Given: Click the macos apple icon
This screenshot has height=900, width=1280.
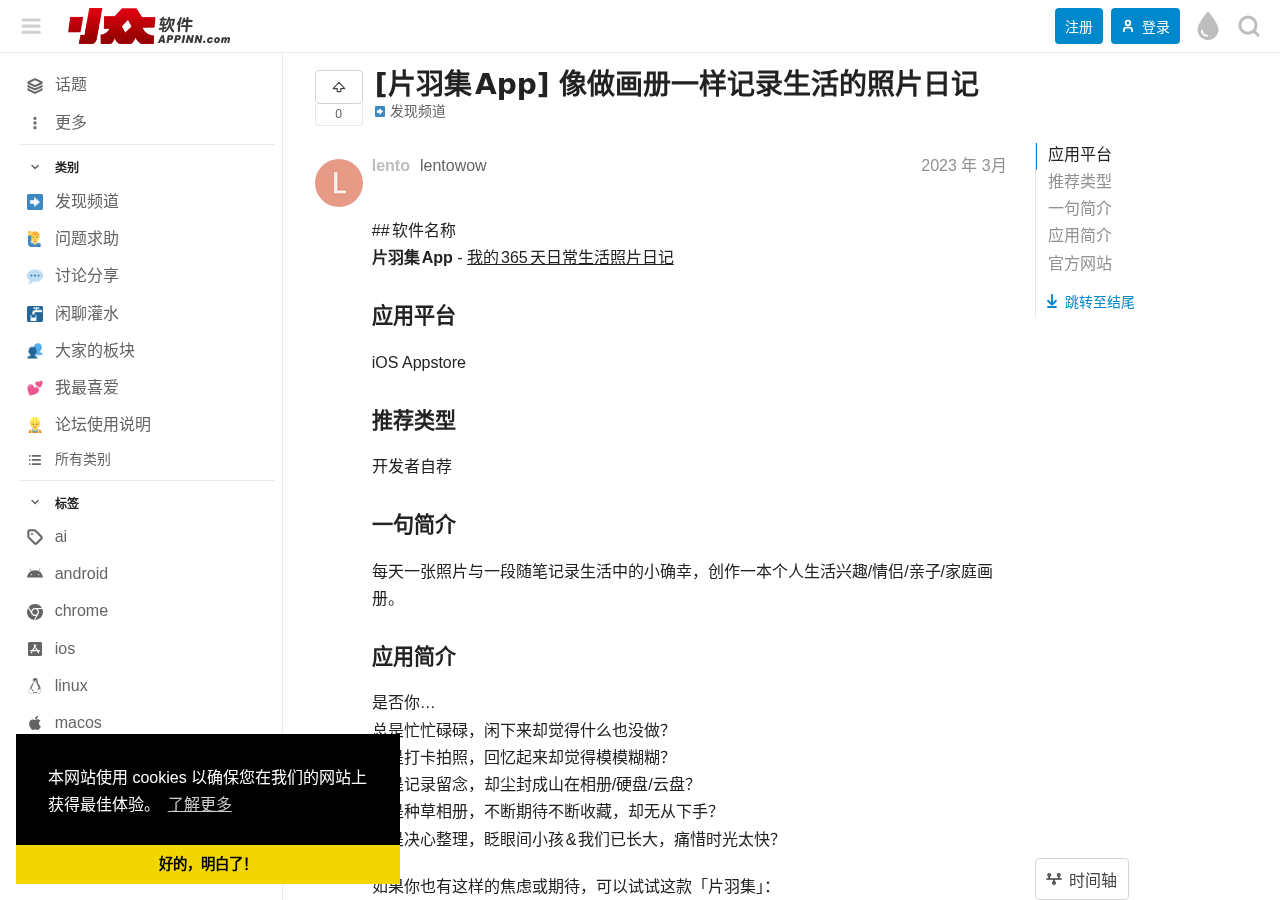Looking at the screenshot, I should click(35, 723).
